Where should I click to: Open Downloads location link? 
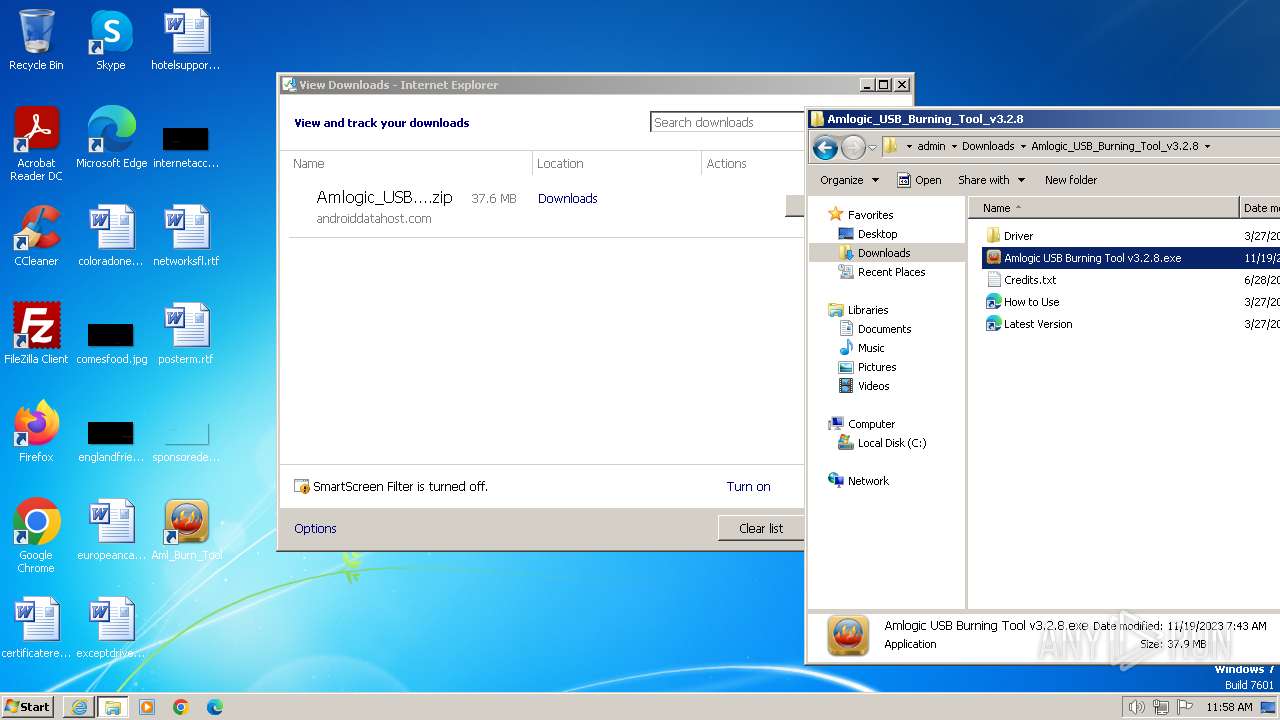[x=567, y=199]
